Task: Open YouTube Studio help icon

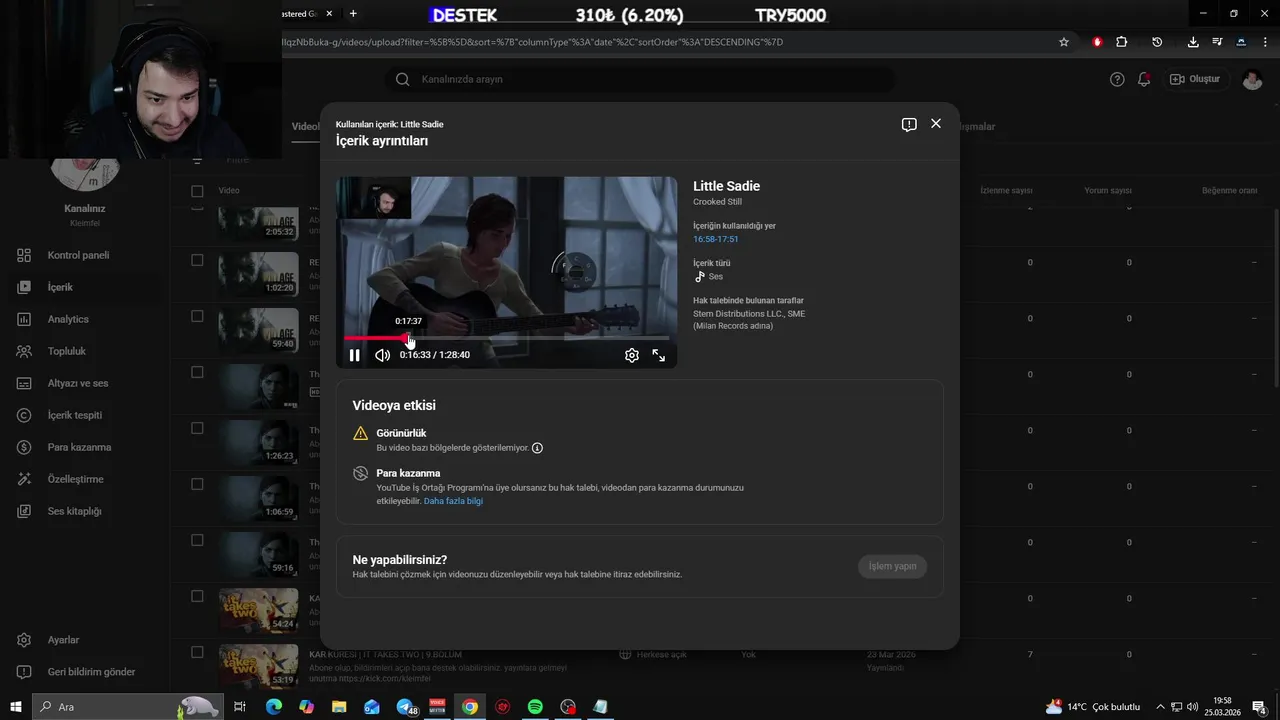Action: coord(1117,79)
